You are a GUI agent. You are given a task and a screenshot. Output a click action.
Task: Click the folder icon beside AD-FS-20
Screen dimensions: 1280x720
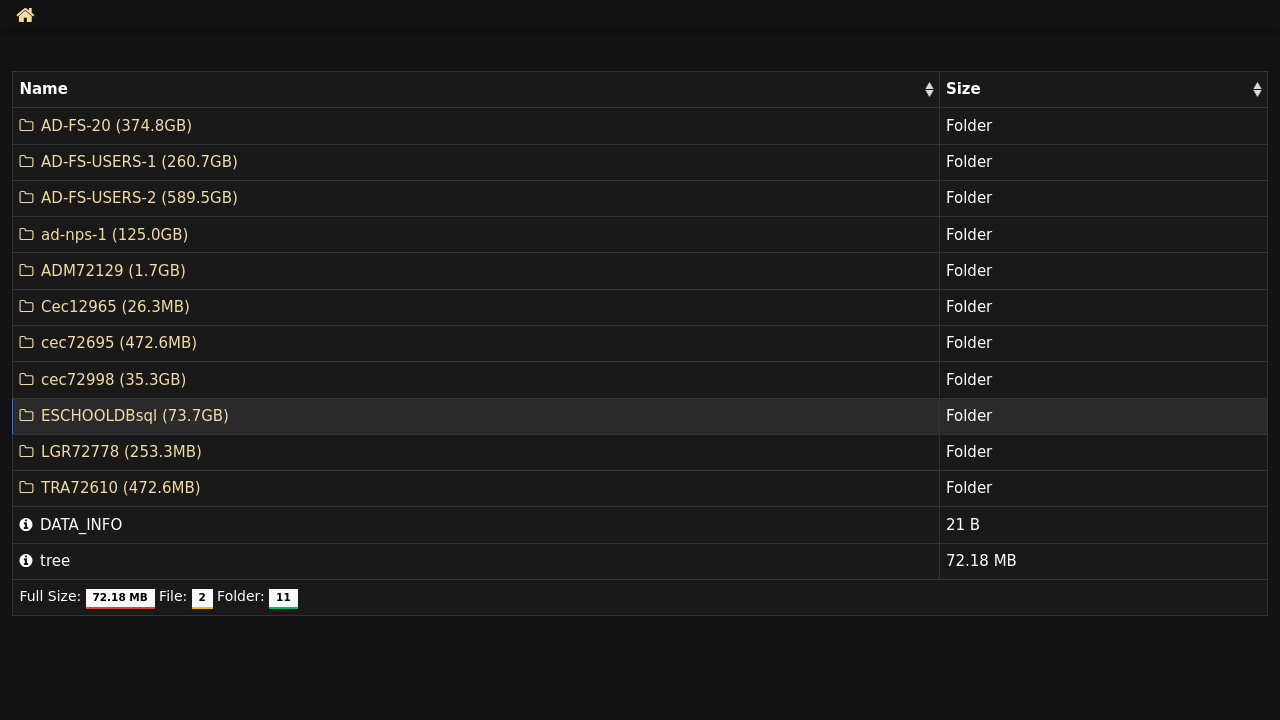[x=27, y=126]
